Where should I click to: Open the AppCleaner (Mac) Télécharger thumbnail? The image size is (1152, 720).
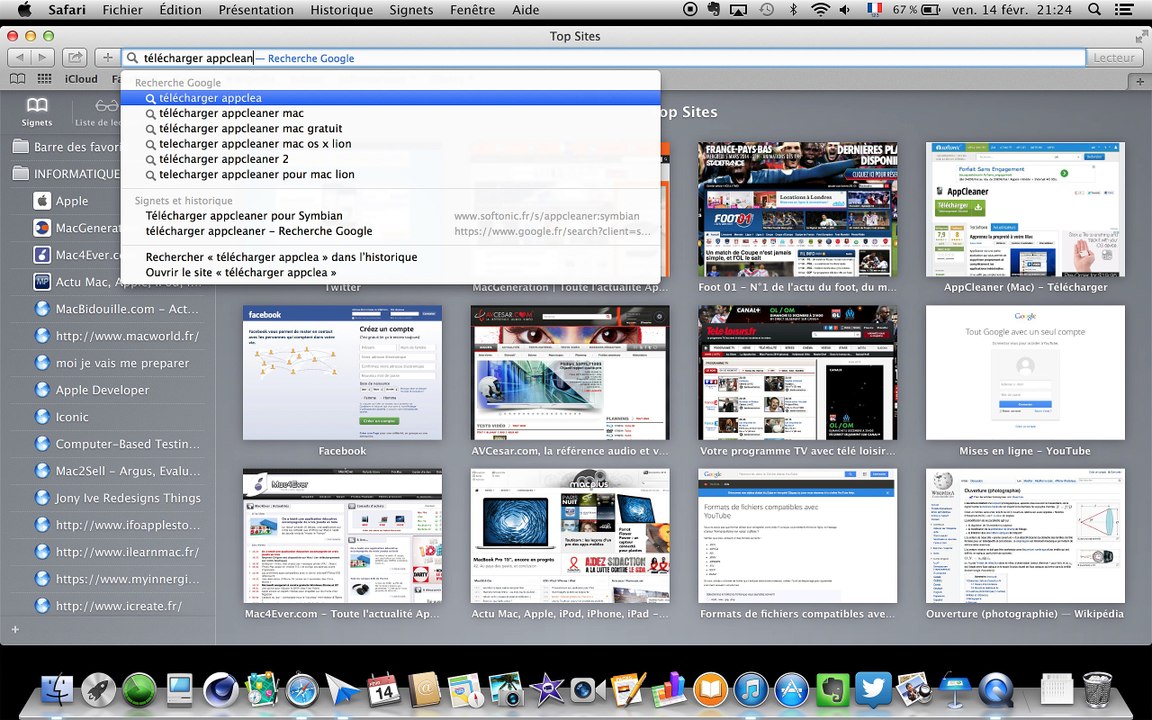(x=1026, y=209)
